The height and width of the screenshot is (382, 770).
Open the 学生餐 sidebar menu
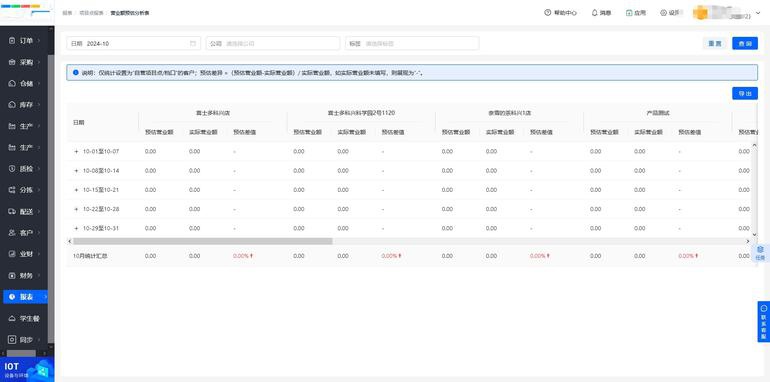pyautogui.click(x=25, y=318)
